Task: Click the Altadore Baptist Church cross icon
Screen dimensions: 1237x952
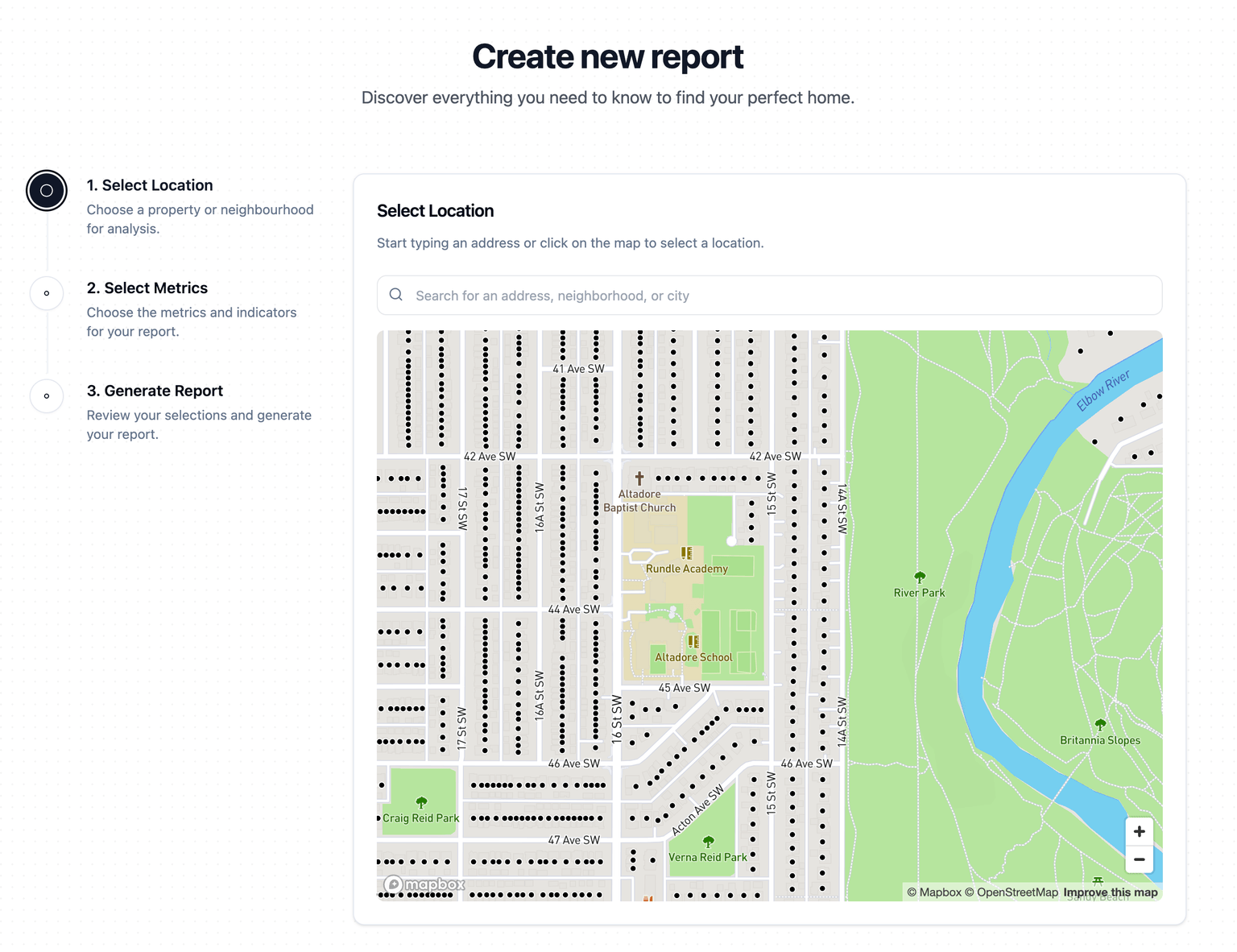Action: point(639,478)
